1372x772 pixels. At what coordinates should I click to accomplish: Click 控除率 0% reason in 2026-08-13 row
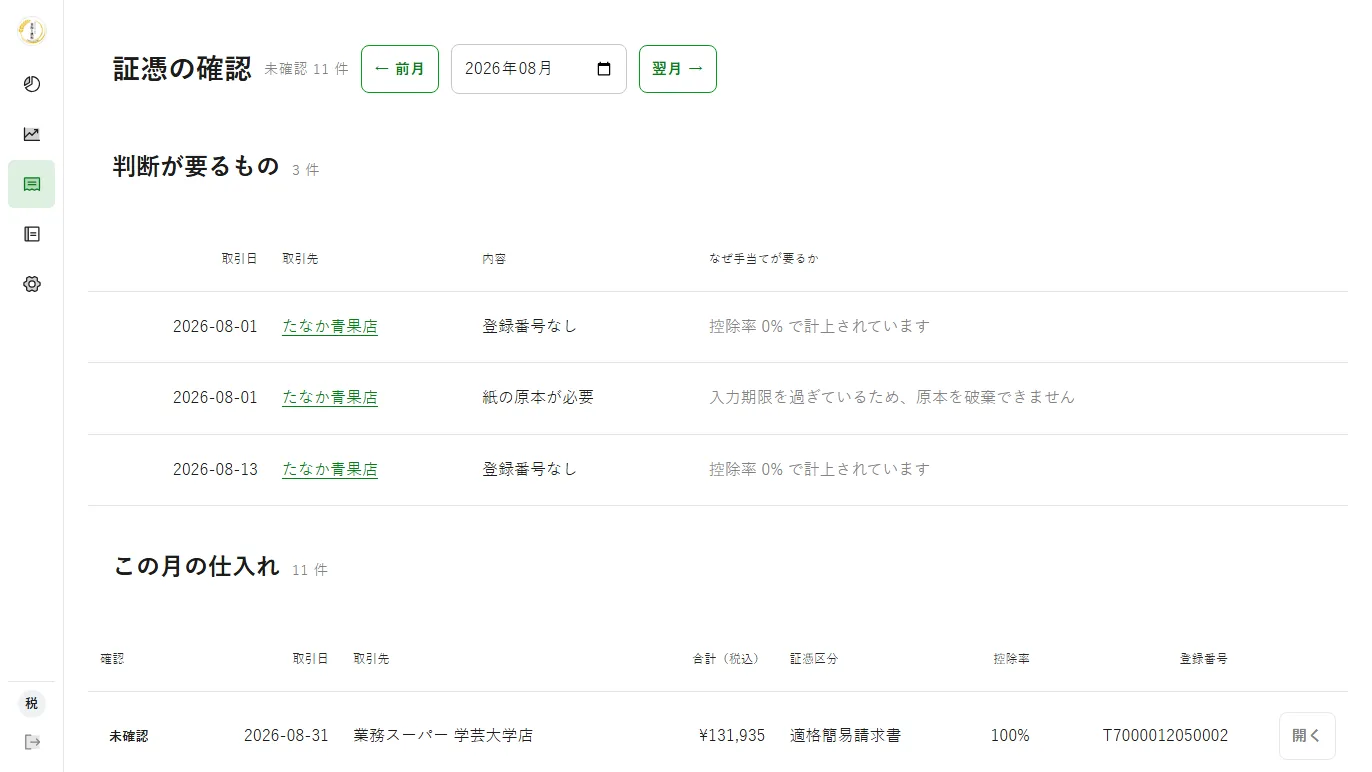[820, 469]
